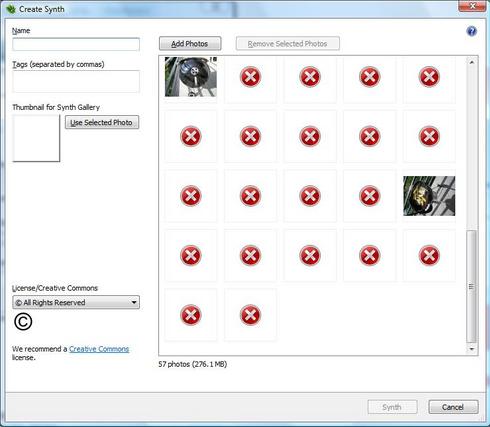Screen dimensions: 490x427
Task: Click the Add Photos button
Action: [x=190, y=44]
